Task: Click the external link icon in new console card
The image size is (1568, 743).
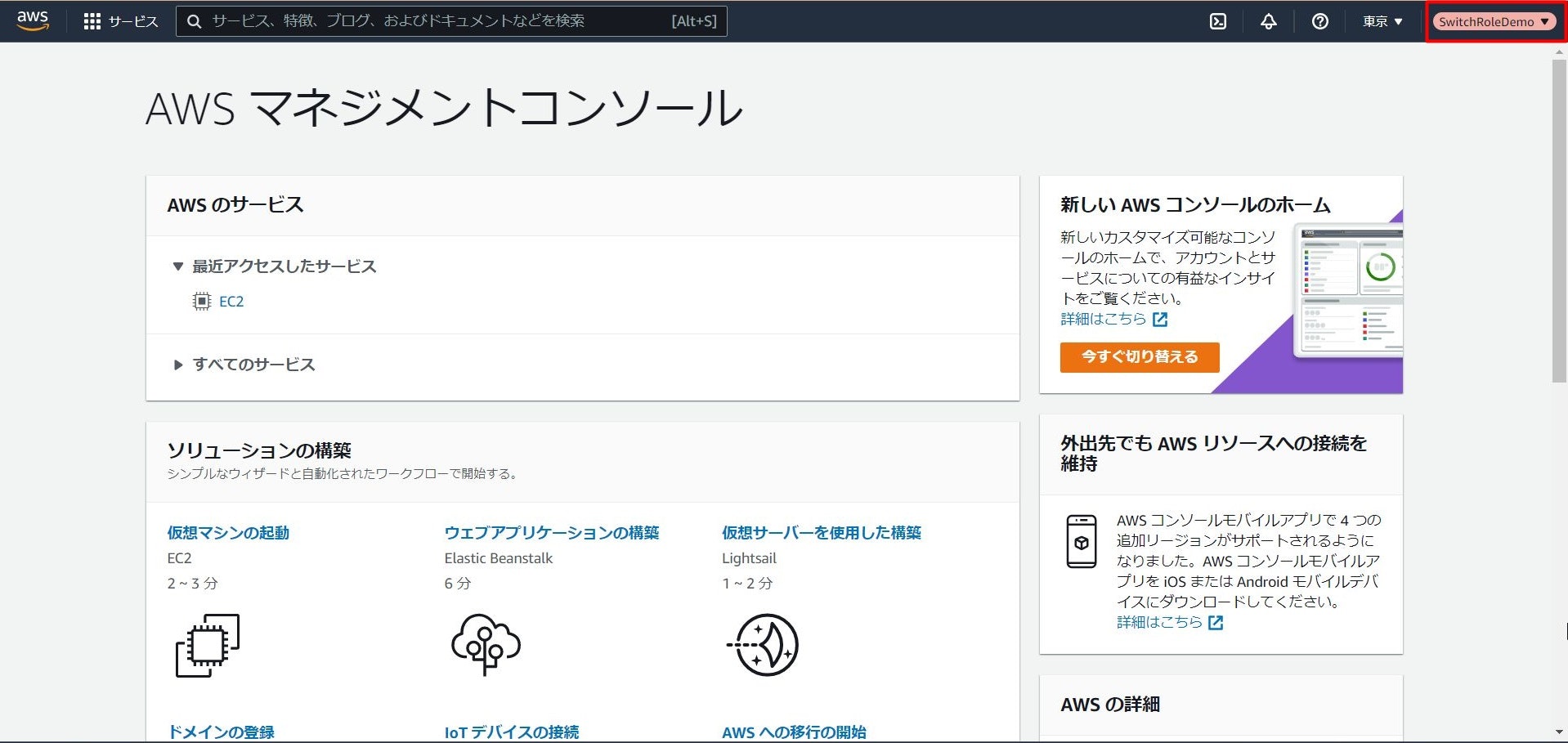Action: 1160,320
